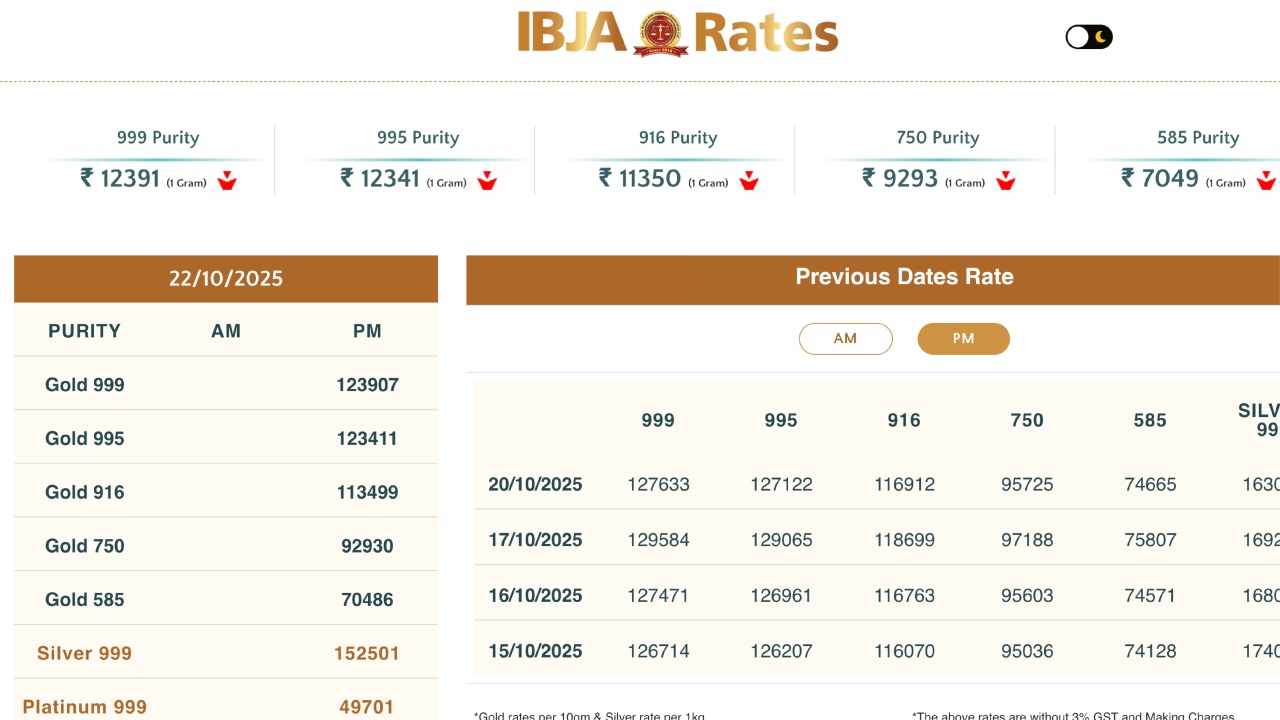
Task: Click the Platinum 999 rate row
Action: (x=226, y=705)
